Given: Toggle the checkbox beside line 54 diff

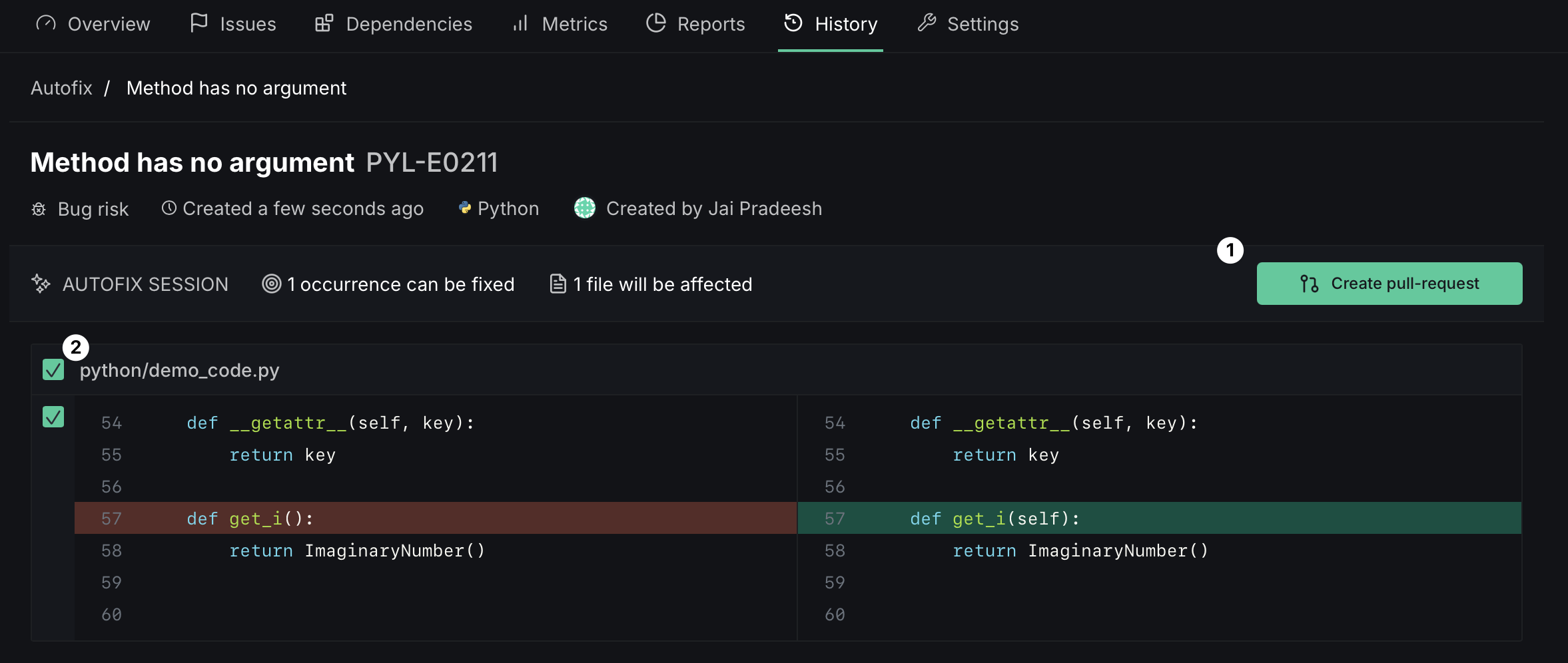Looking at the screenshot, I should (x=53, y=417).
